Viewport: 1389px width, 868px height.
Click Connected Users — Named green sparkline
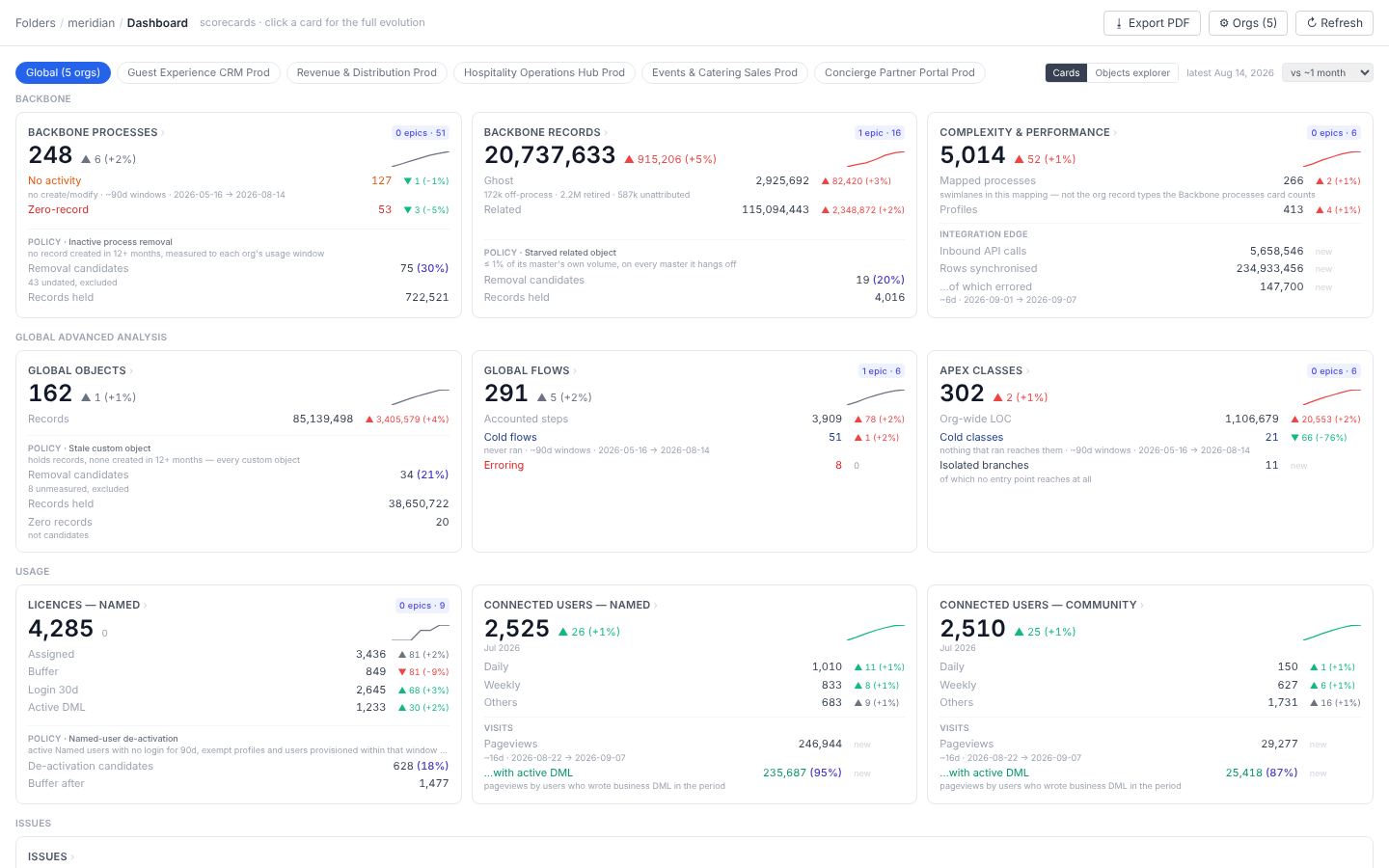(x=876, y=632)
